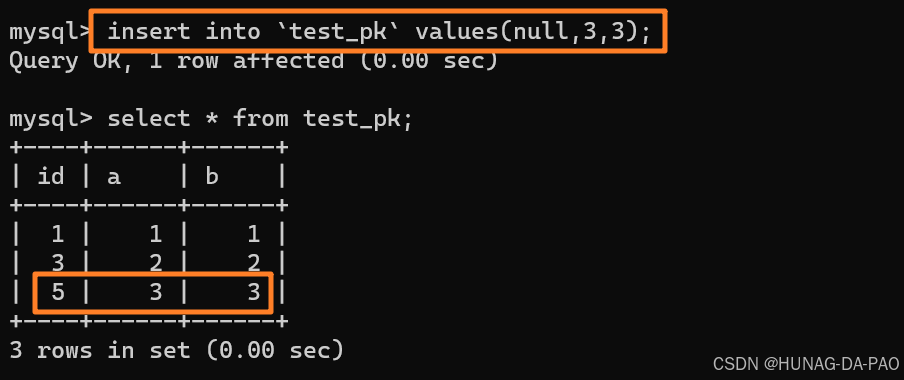Click the top table border line

[x=149, y=148]
